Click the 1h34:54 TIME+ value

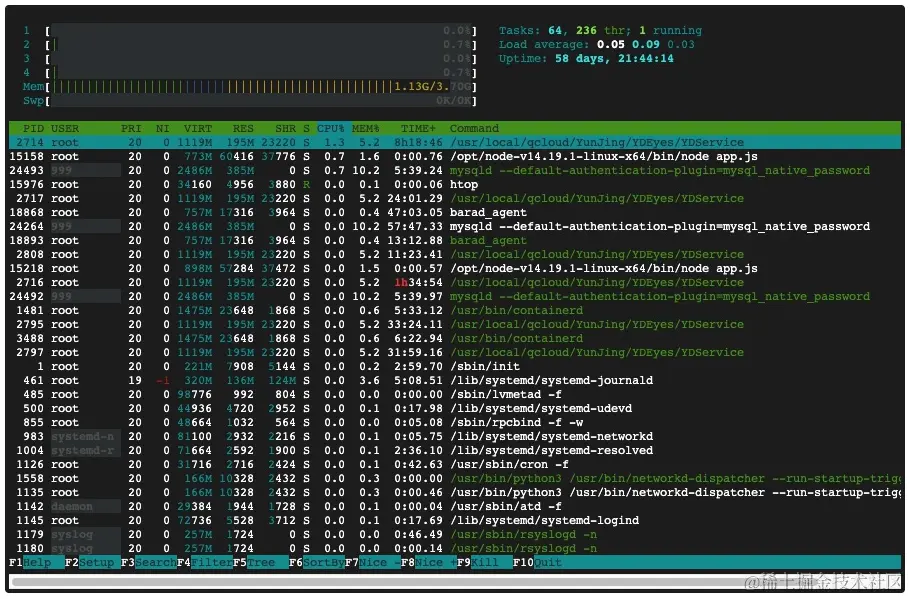418,282
